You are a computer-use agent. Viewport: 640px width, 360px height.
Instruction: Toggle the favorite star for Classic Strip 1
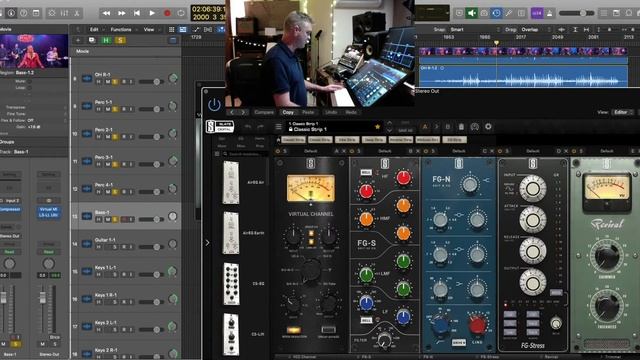click(x=378, y=127)
